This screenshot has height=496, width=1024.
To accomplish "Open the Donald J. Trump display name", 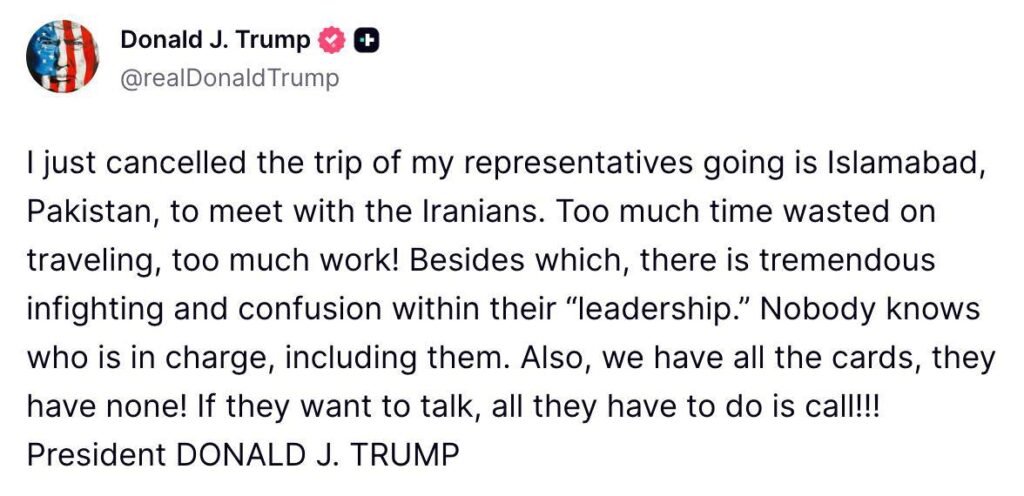I will click(215, 41).
